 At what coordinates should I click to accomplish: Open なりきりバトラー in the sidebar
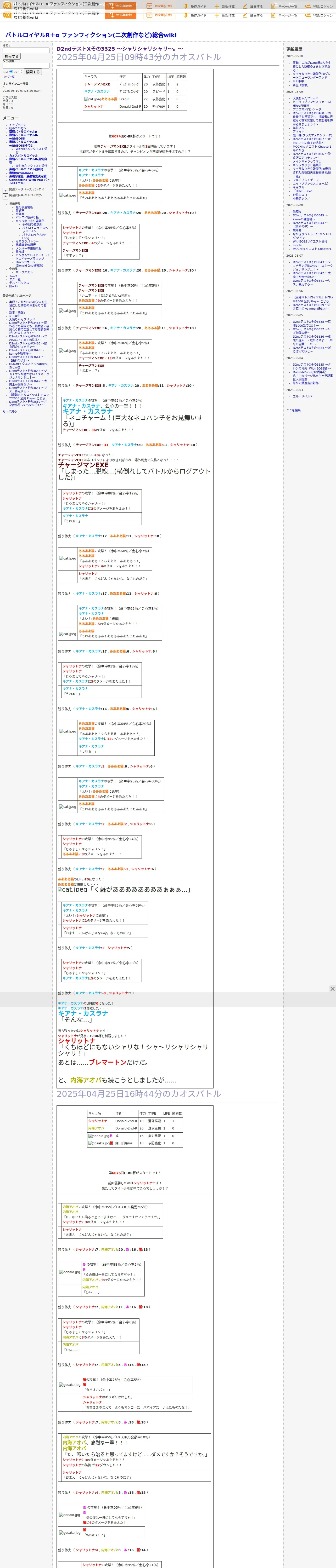[x=27, y=242]
